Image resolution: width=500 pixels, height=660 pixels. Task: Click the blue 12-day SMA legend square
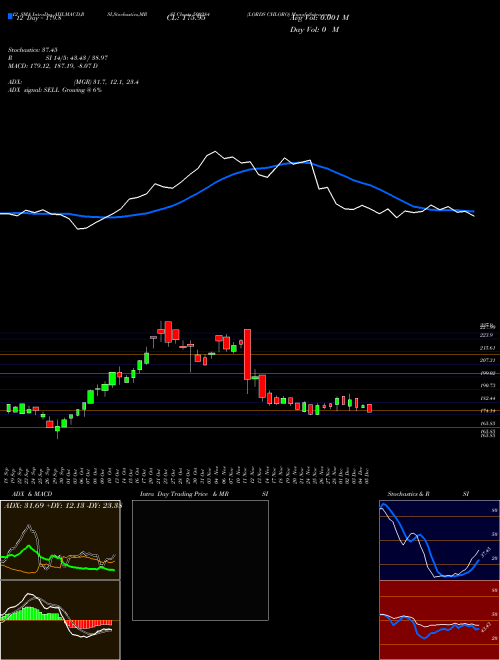(x=10, y=17)
